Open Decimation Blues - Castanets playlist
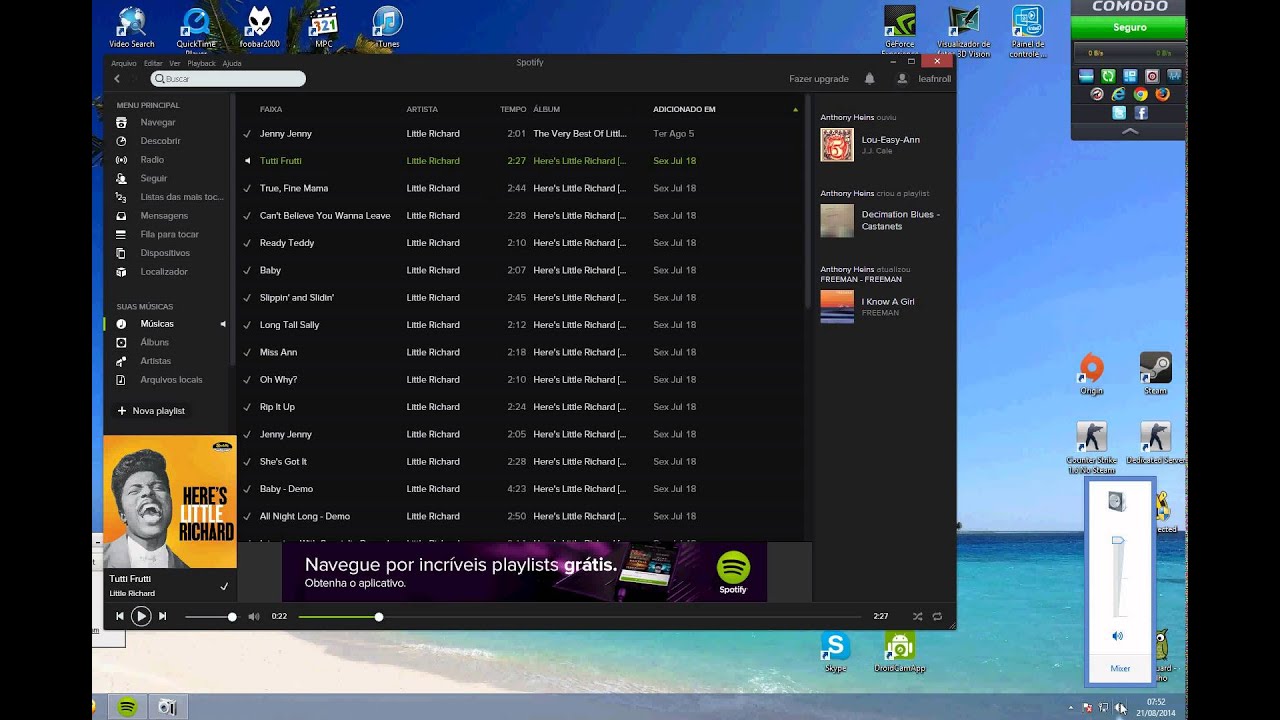 point(901,220)
